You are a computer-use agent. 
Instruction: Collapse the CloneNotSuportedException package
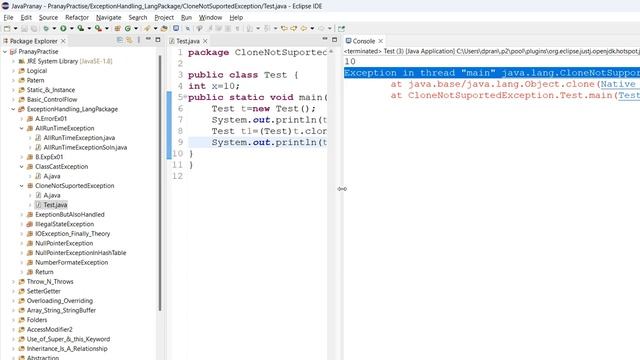(x=22, y=186)
